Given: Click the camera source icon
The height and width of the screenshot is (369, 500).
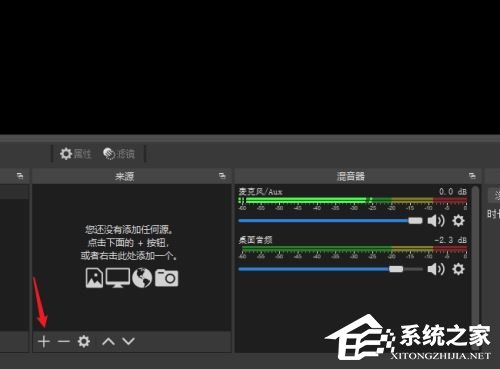Looking at the screenshot, I should 167,278.
